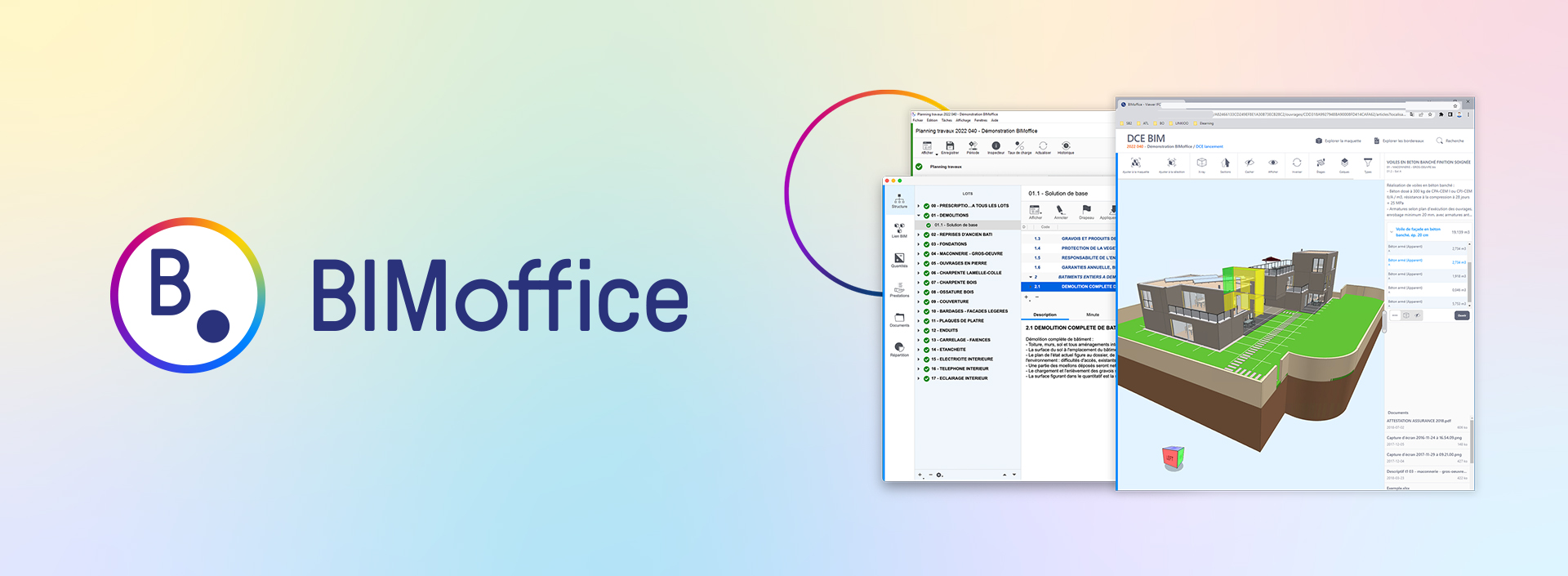Open the Types filter tool
Image resolution: width=1568 pixels, height=576 pixels.
1368,165
